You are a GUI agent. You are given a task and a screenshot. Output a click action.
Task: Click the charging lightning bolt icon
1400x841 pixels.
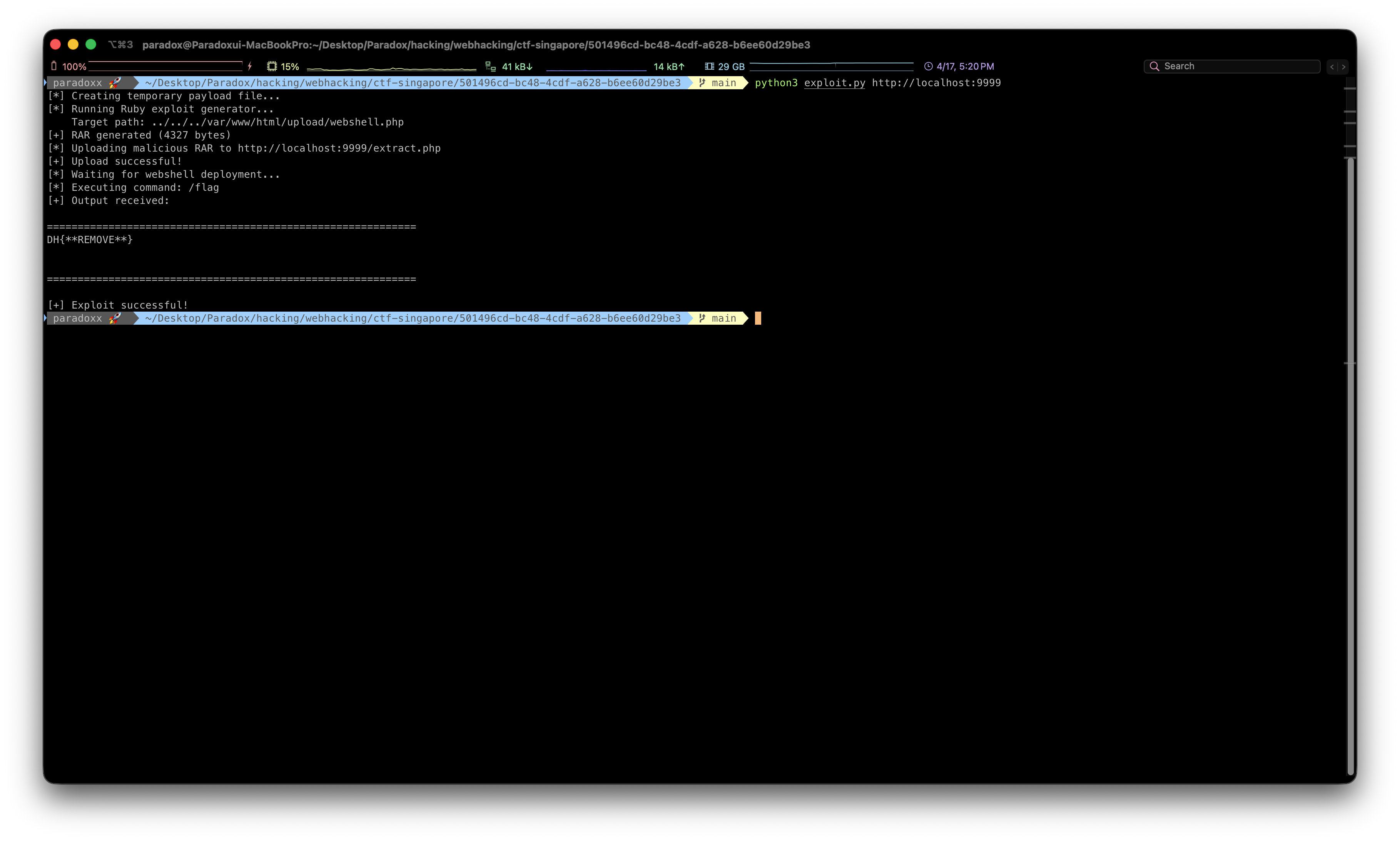tap(249, 66)
